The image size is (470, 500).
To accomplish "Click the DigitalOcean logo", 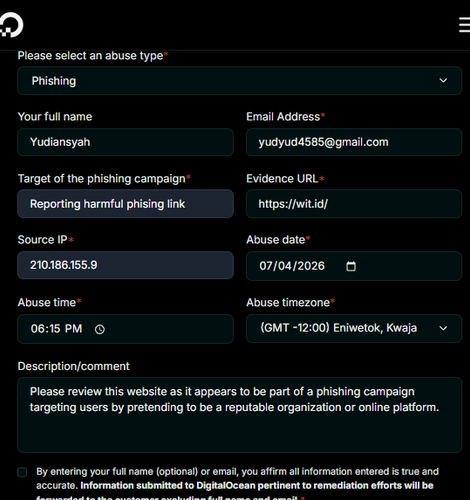I will click(x=11, y=25).
